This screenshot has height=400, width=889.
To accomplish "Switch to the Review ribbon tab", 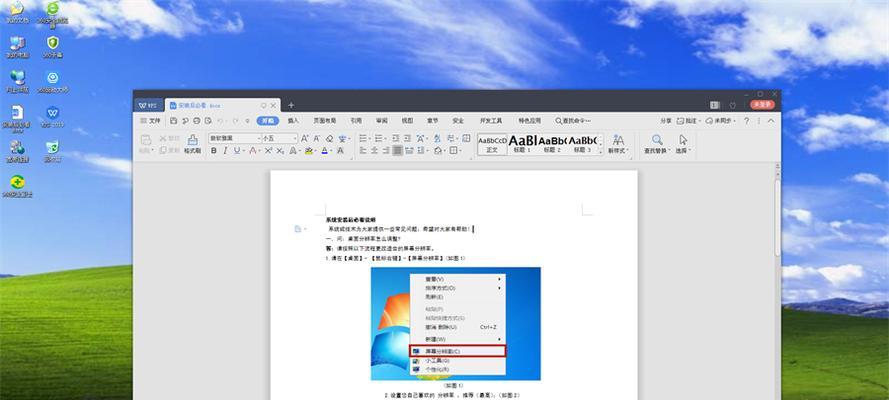I will click(x=382, y=121).
